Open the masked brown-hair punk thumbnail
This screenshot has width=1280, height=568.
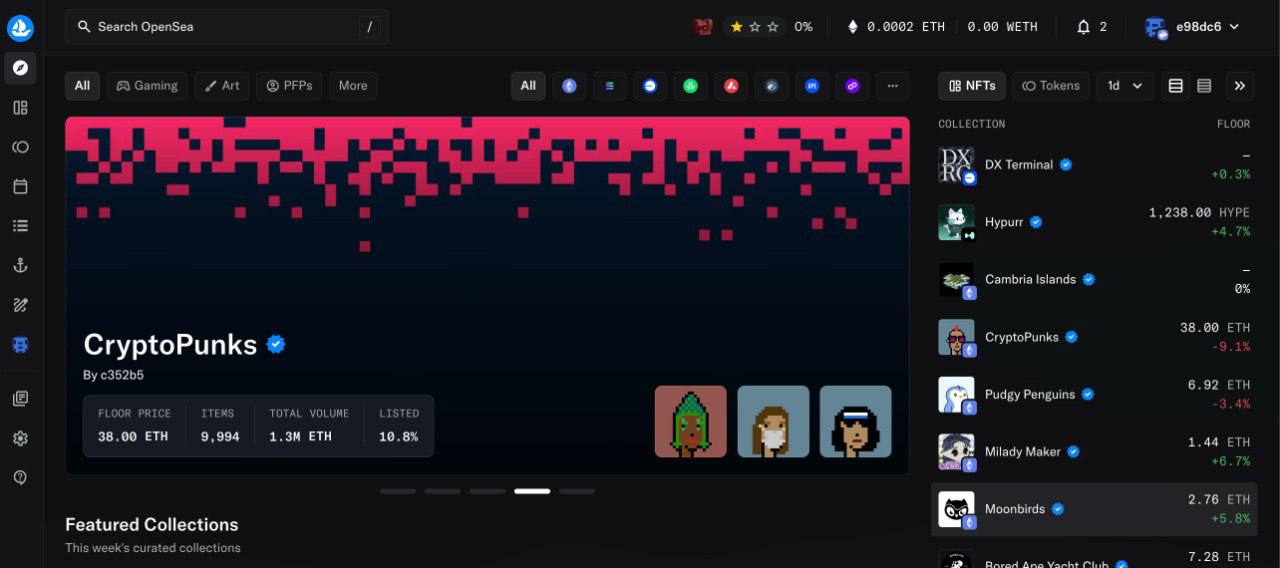[x=773, y=422]
